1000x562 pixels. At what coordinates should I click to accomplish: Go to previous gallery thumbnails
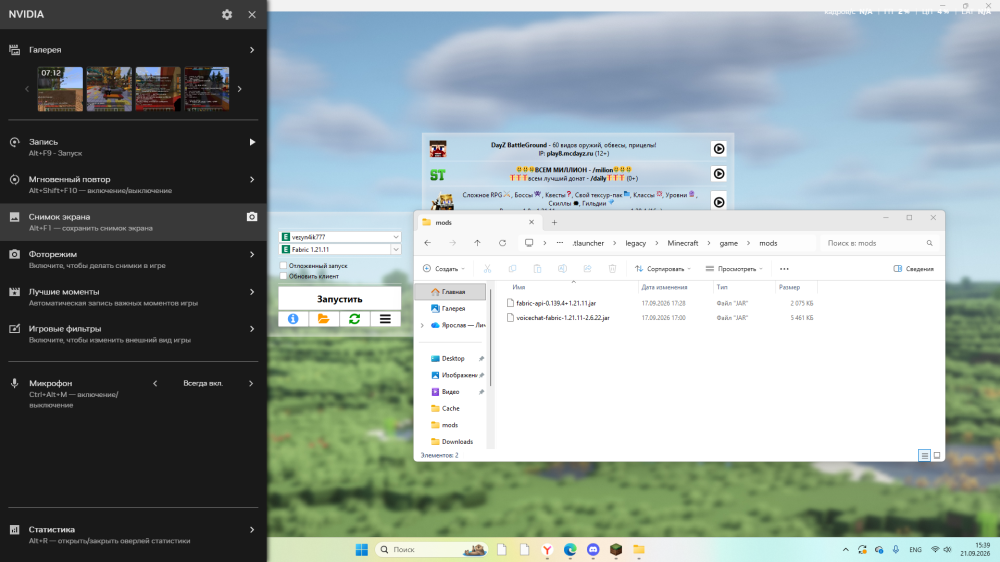pyautogui.click(x=27, y=89)
